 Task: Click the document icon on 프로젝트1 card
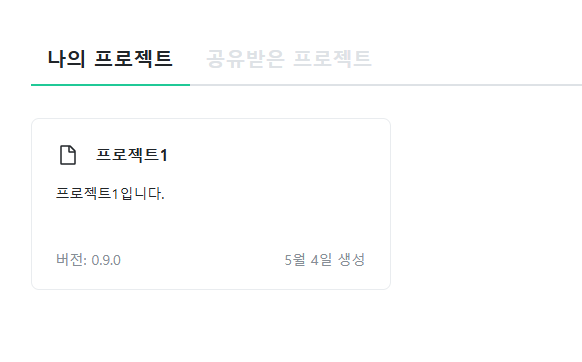point(68,155)
